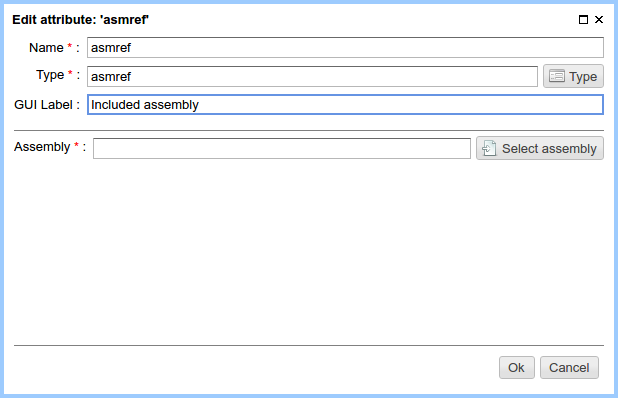The image size is (618, 398).
Task: Close the Edit attribute dialog
Action: point(599,19)
